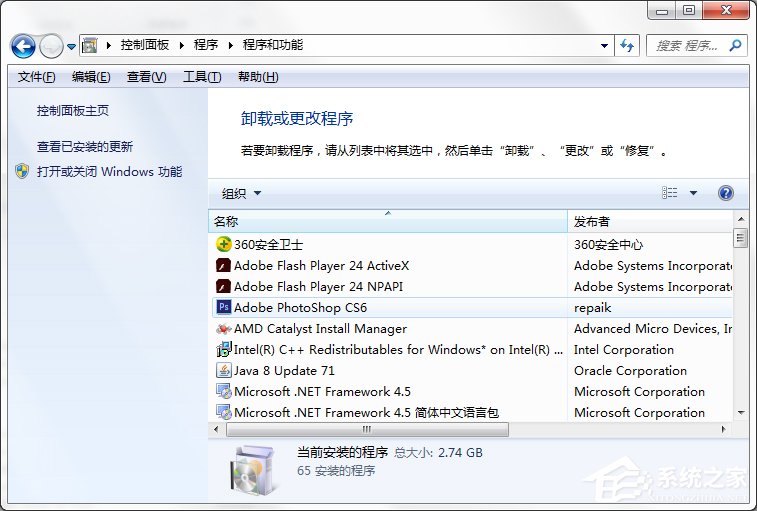Click the refresh button next to address bar
Screen dimensions: 757x511
coord(627,46)
